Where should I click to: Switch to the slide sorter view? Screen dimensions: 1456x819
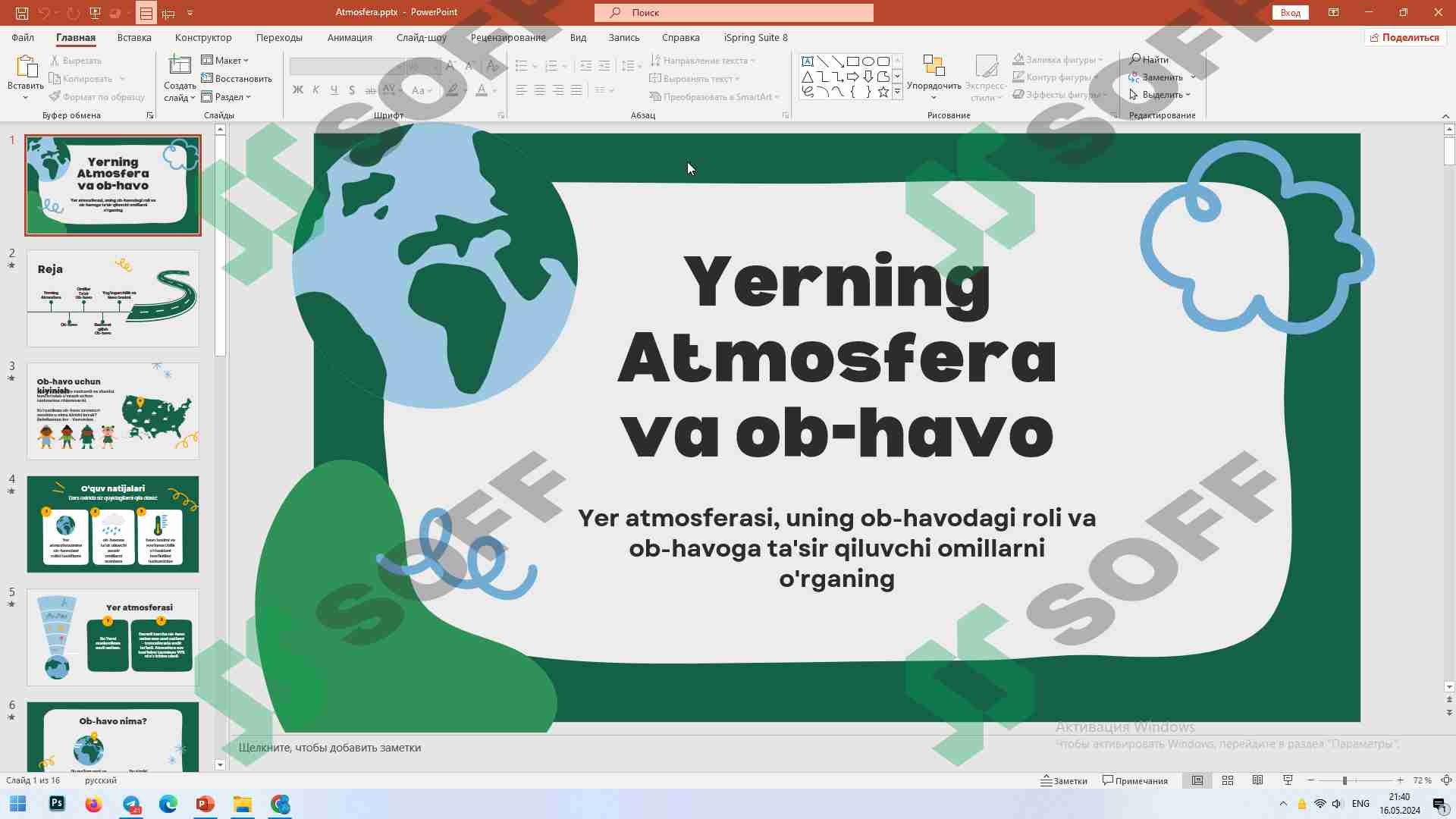[x=1228, y=780]
